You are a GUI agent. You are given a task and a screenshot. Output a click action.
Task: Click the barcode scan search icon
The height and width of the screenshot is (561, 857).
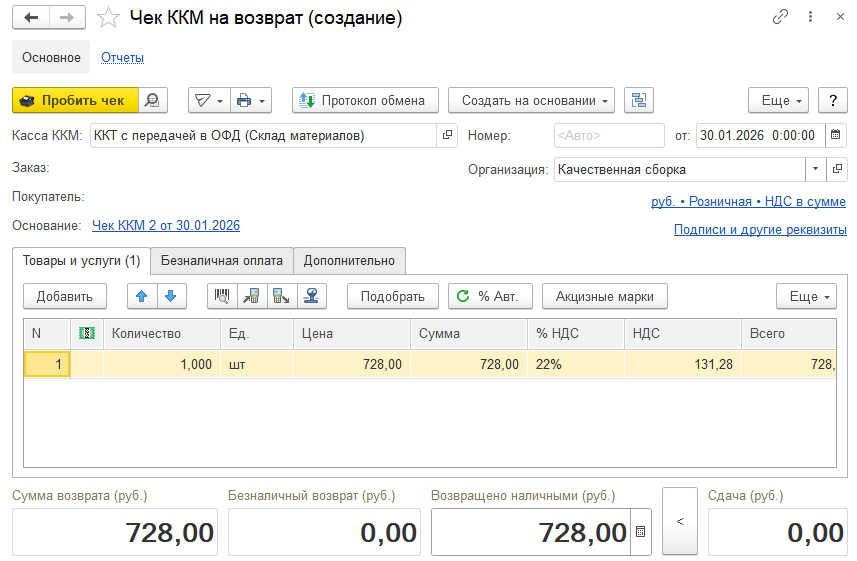tap(224, 296)
